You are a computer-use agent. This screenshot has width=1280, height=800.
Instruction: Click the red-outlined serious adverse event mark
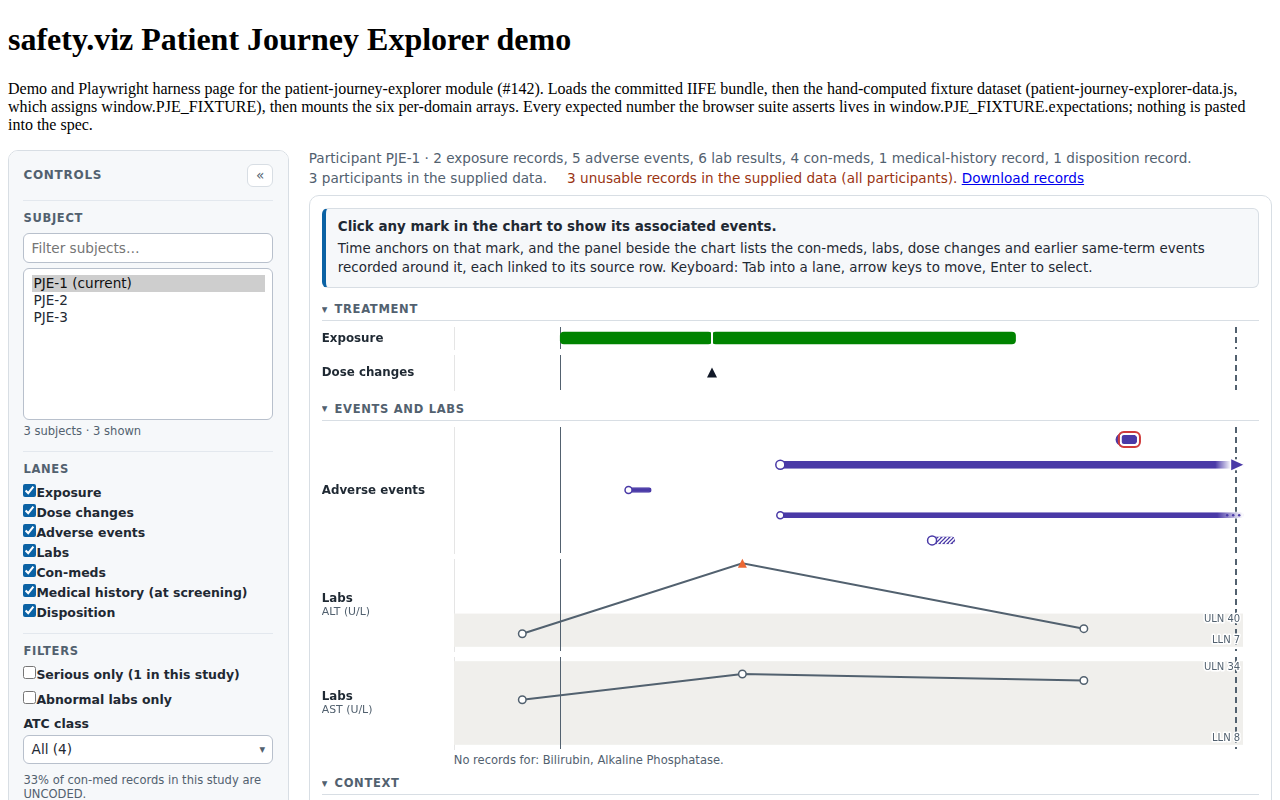[x=1129, y=439]
